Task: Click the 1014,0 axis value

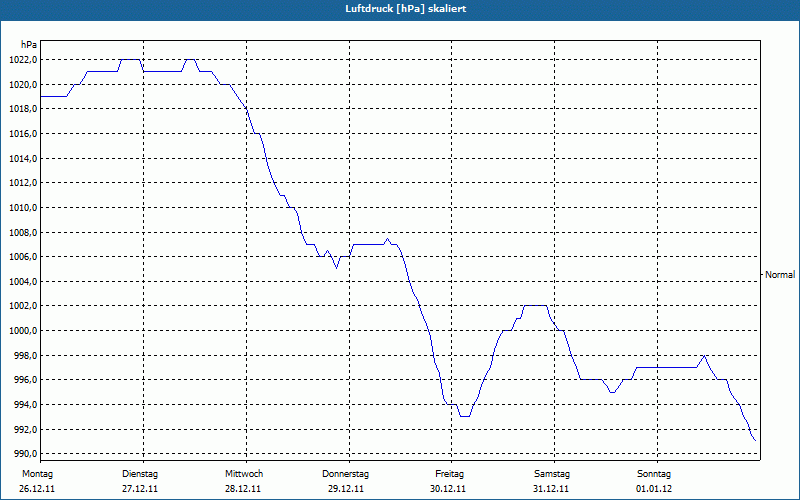Action: [x=23, y=158]
